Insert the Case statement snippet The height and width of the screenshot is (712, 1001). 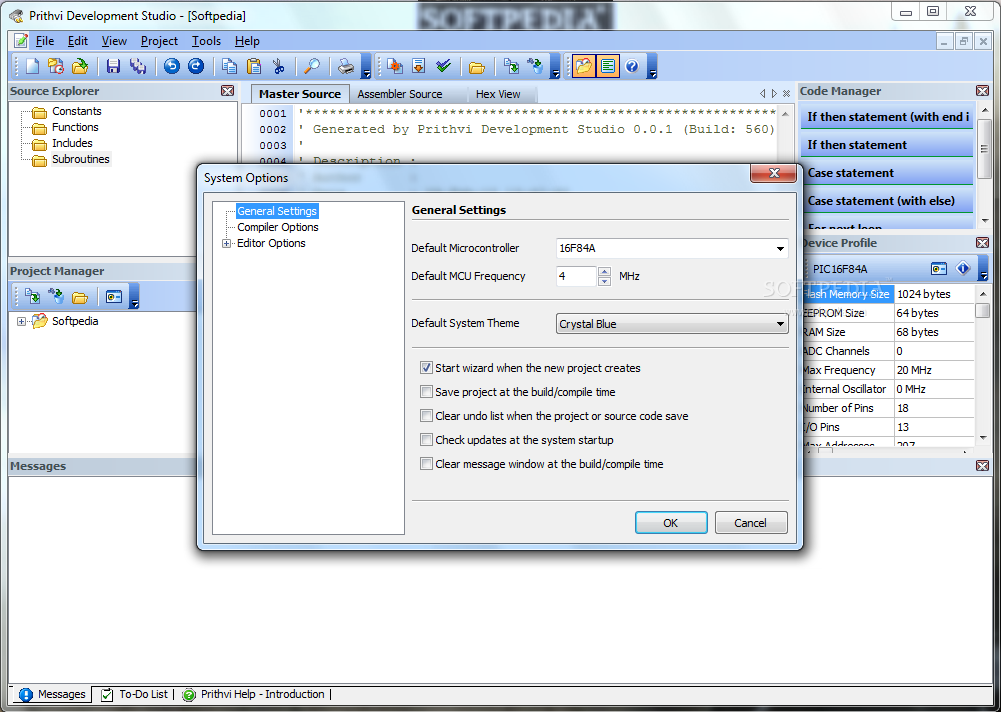[887, 173]
